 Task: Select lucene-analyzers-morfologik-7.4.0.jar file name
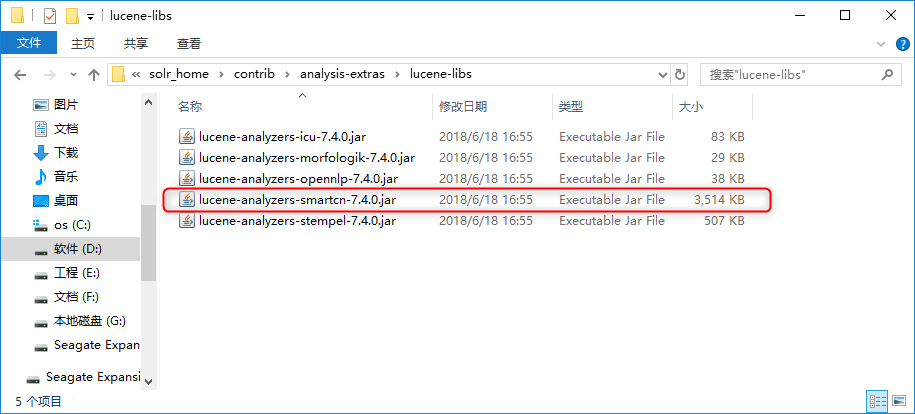click(x=307, y=158)
